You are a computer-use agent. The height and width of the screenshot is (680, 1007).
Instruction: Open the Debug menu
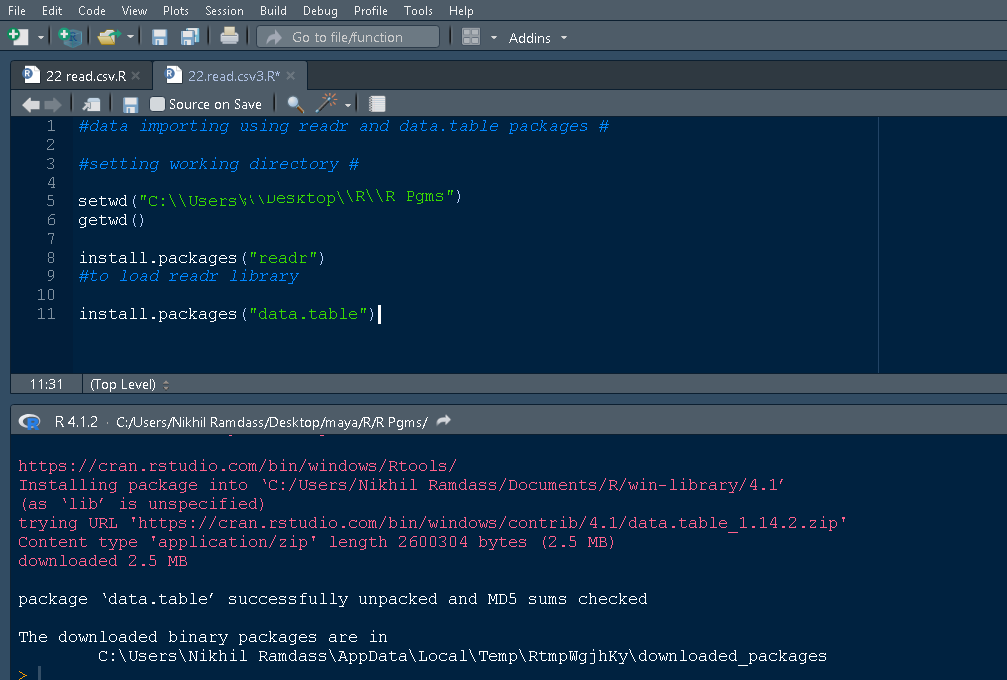click(x=319, y=11)
